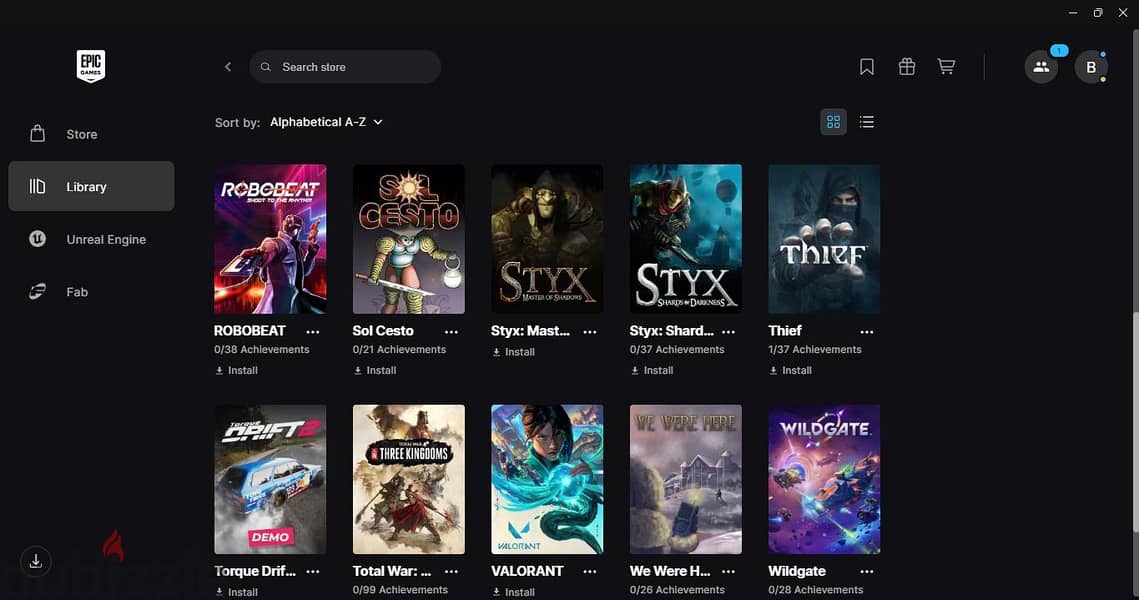Open the shopping cart icon
This screenshot has width=1139, height=600.
click(x=946, y=67)
